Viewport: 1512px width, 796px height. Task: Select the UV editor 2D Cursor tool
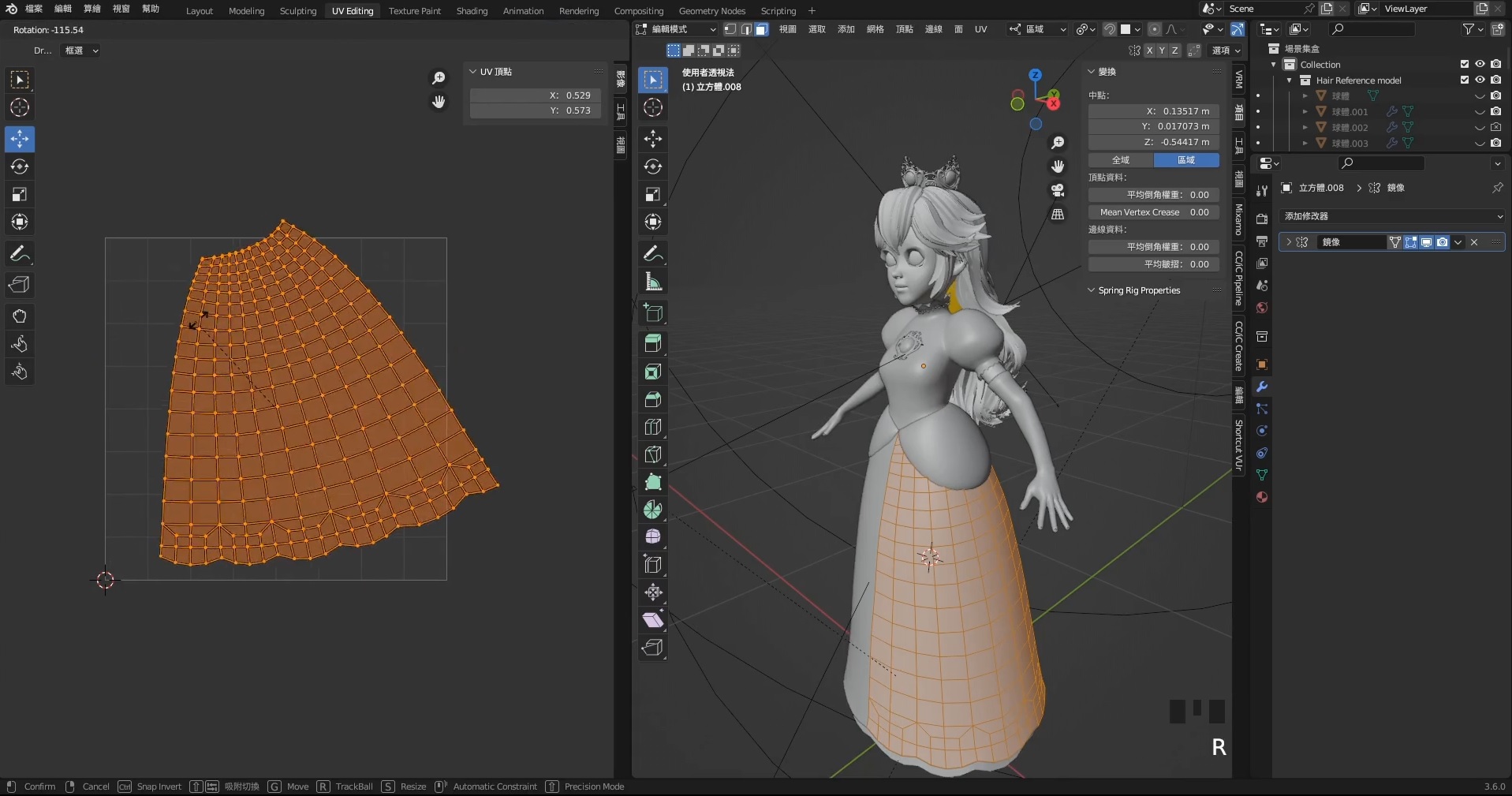coord(20,107)
